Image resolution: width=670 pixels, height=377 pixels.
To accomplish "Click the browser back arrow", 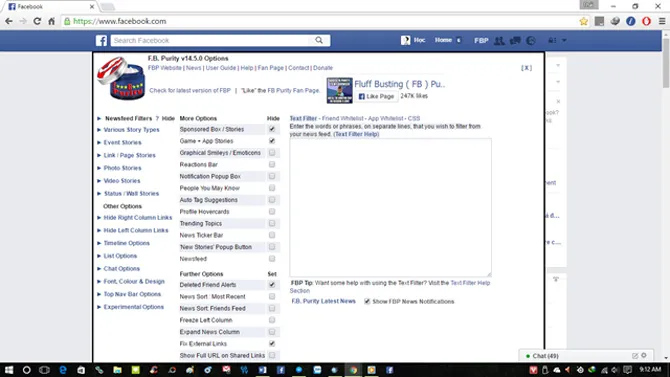I will point(9,21).
